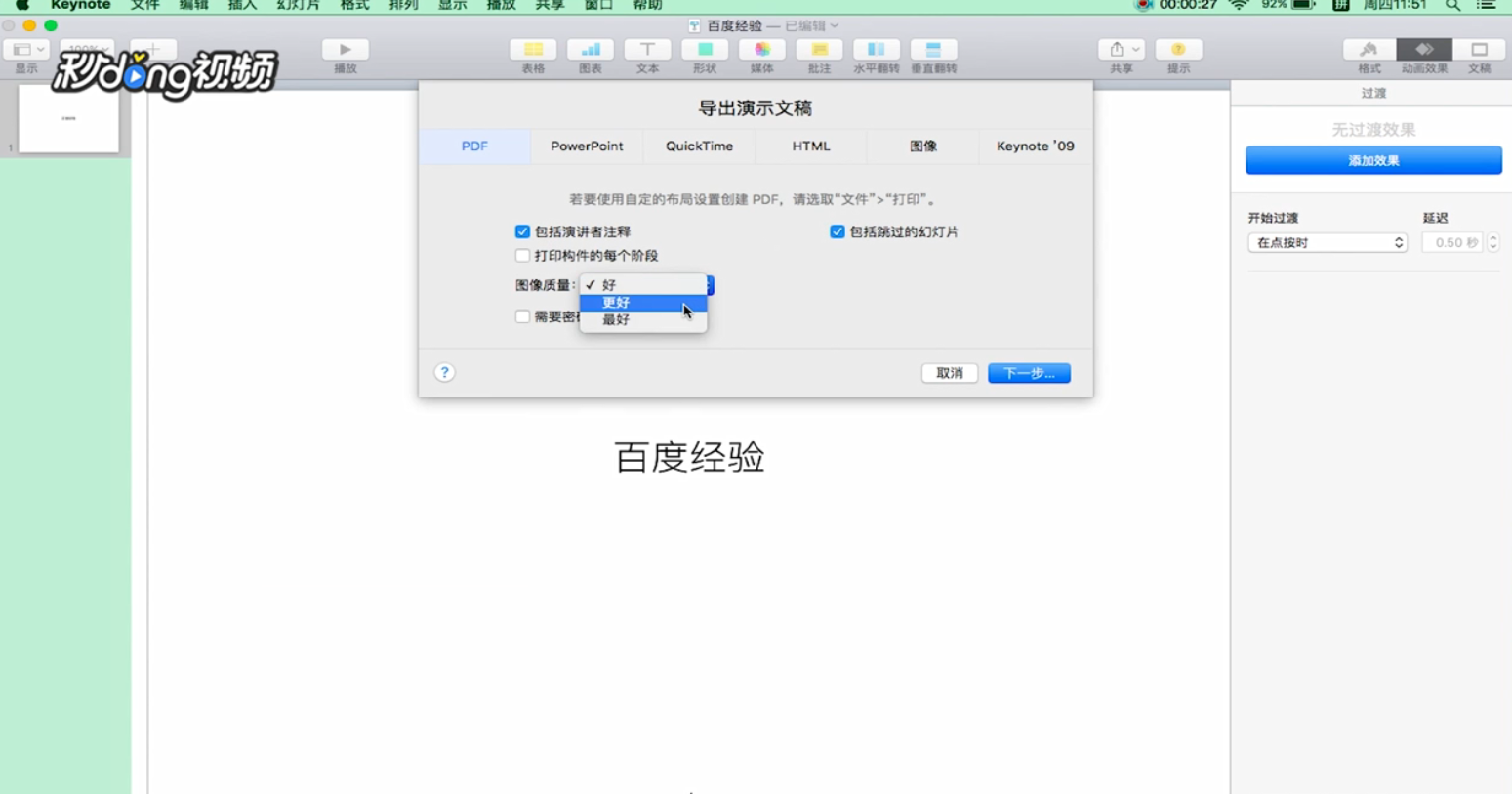Click the input method menu bar icon
Screen dimensions: 1512x794
tap(1341, 6)
